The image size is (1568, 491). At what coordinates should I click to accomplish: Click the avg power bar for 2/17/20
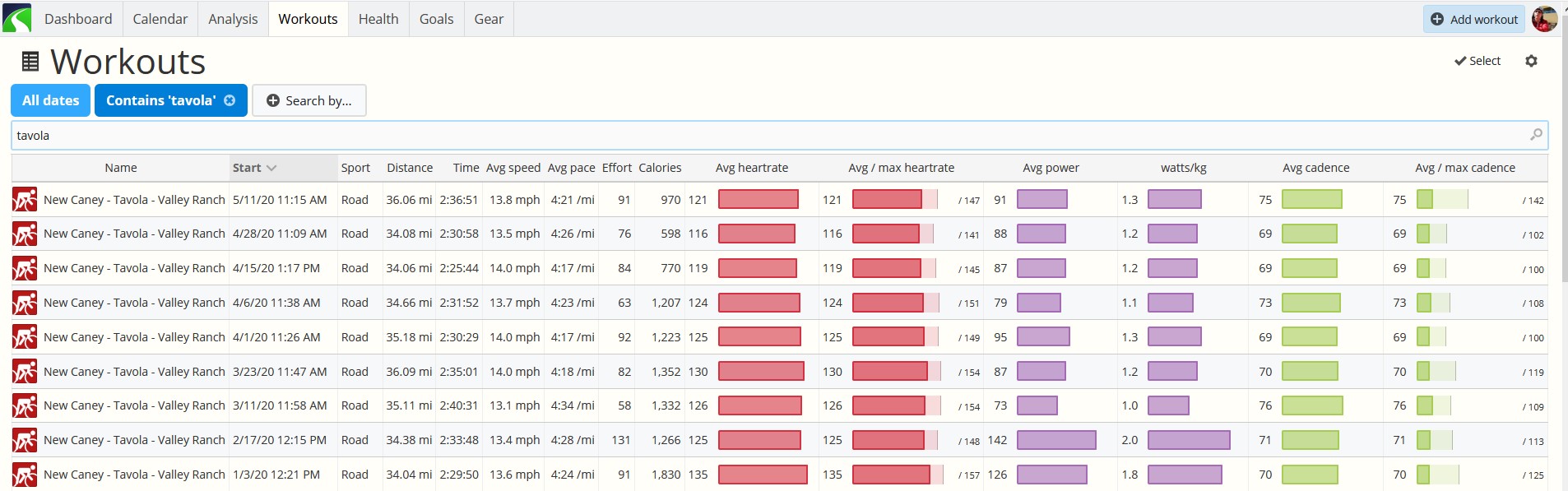[x=1056, y=440]
